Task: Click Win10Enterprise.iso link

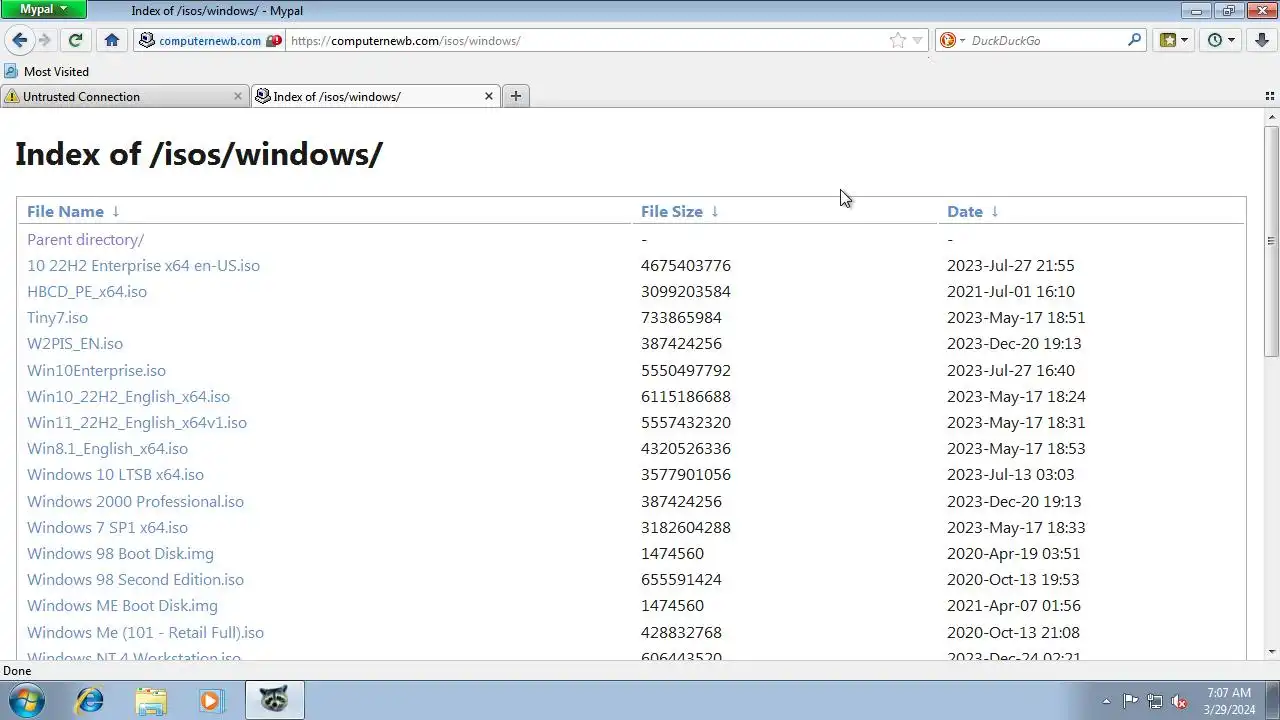Action: point(96,370)
